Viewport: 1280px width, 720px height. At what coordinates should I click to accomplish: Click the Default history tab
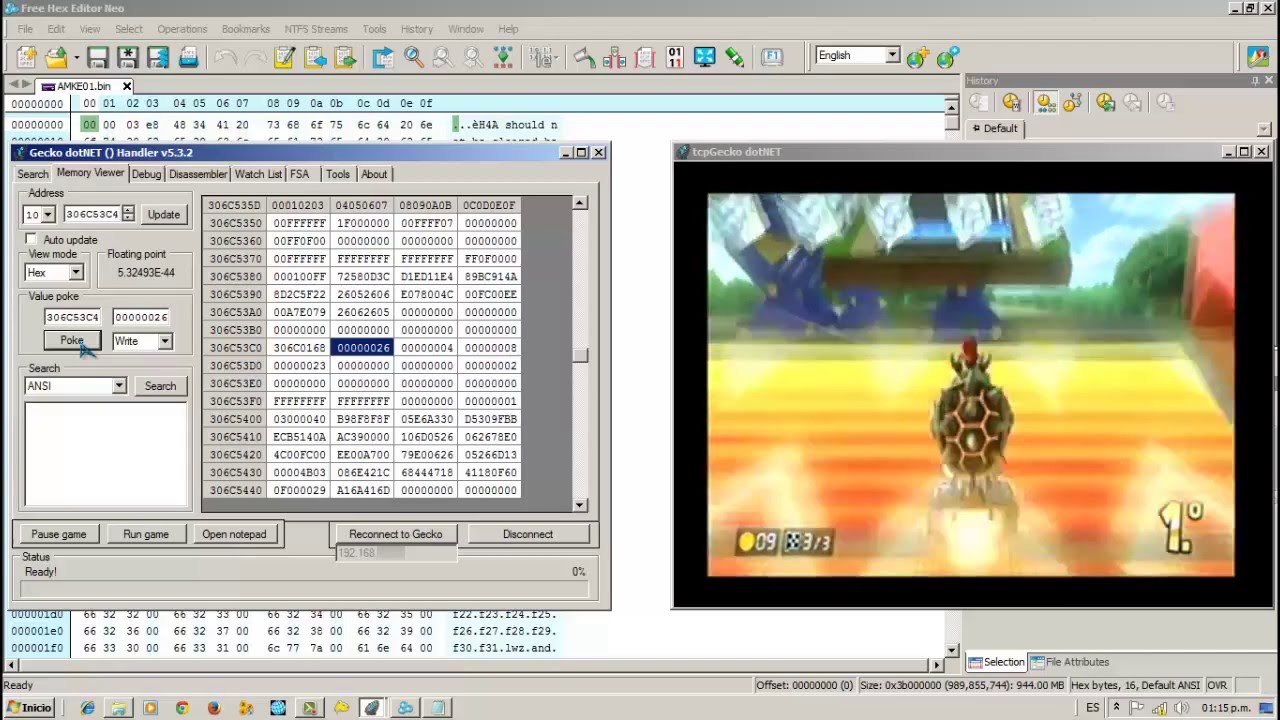point(994,128)
